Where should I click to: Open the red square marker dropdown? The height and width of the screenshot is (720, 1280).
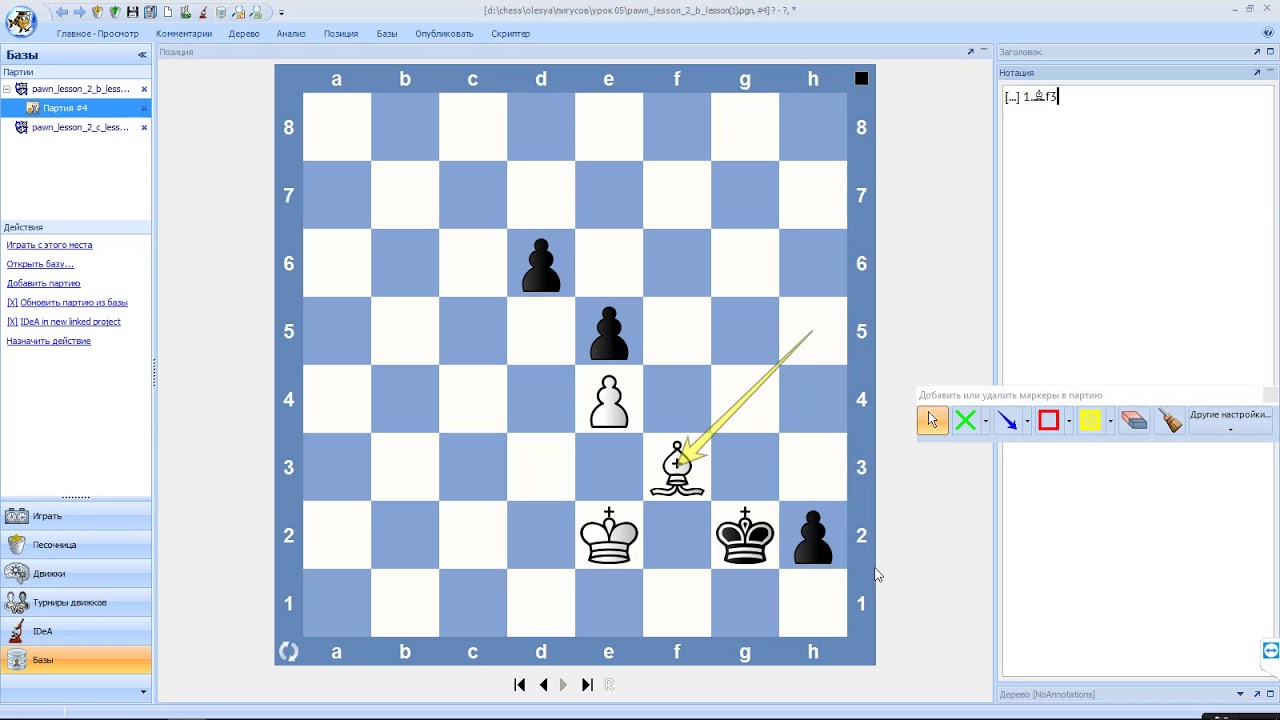(1069, 421)
